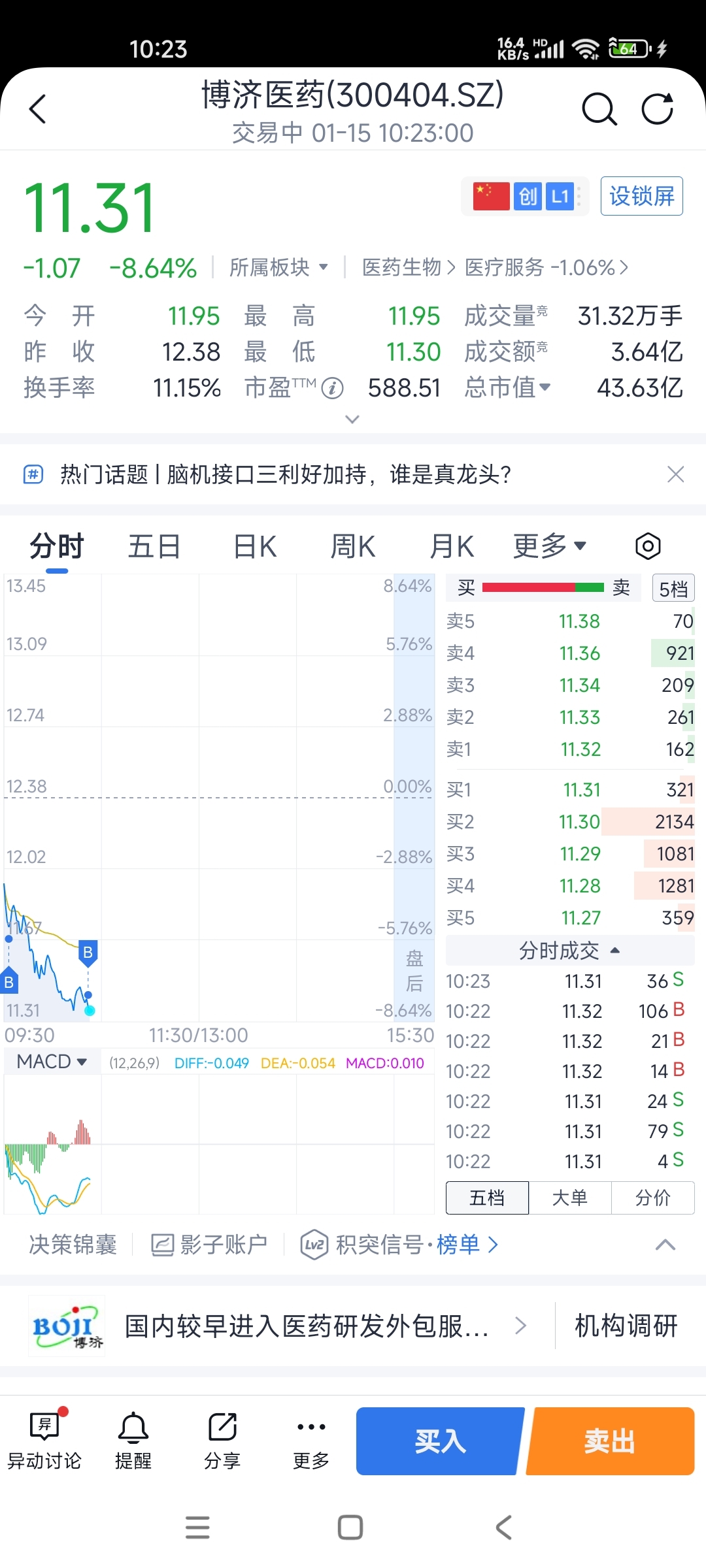The height and width of the screenshot is (1568, 706).
Task: Open company intro arrow chevron
Action: pyautogui.click(x=520, y=1326)
